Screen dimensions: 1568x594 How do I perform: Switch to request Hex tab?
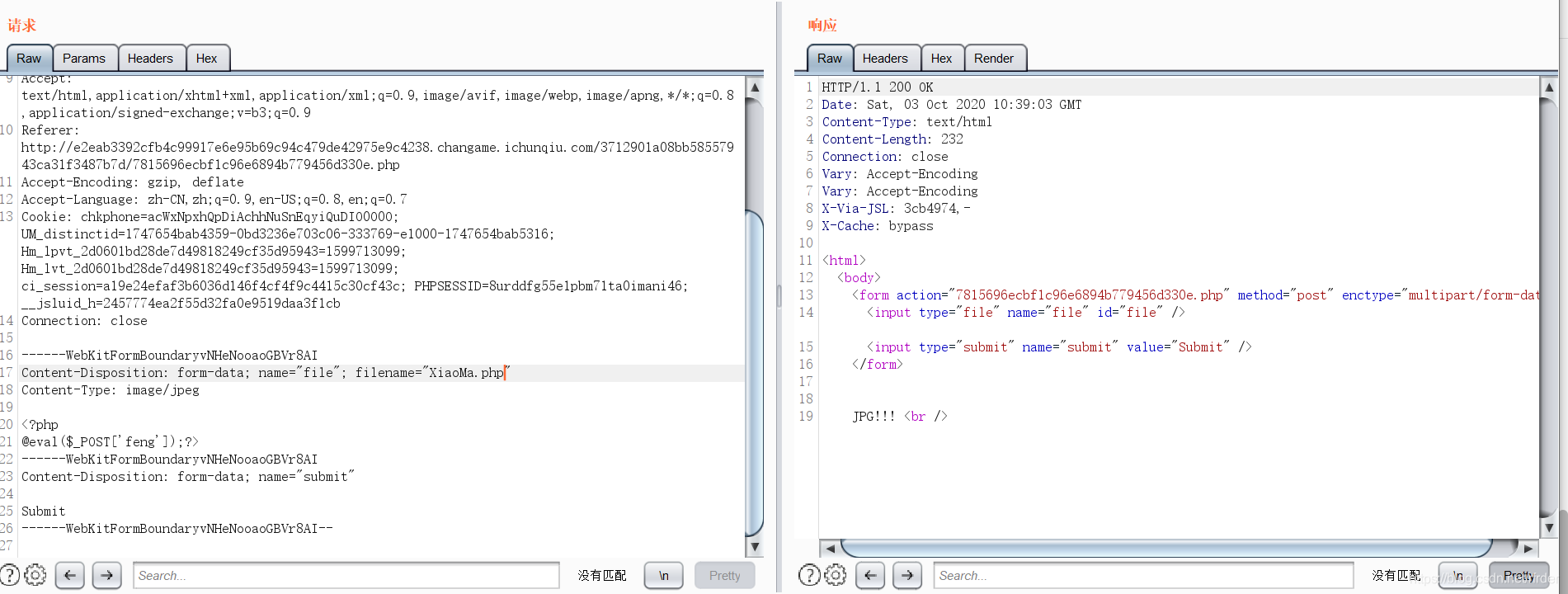pos(207,58)
